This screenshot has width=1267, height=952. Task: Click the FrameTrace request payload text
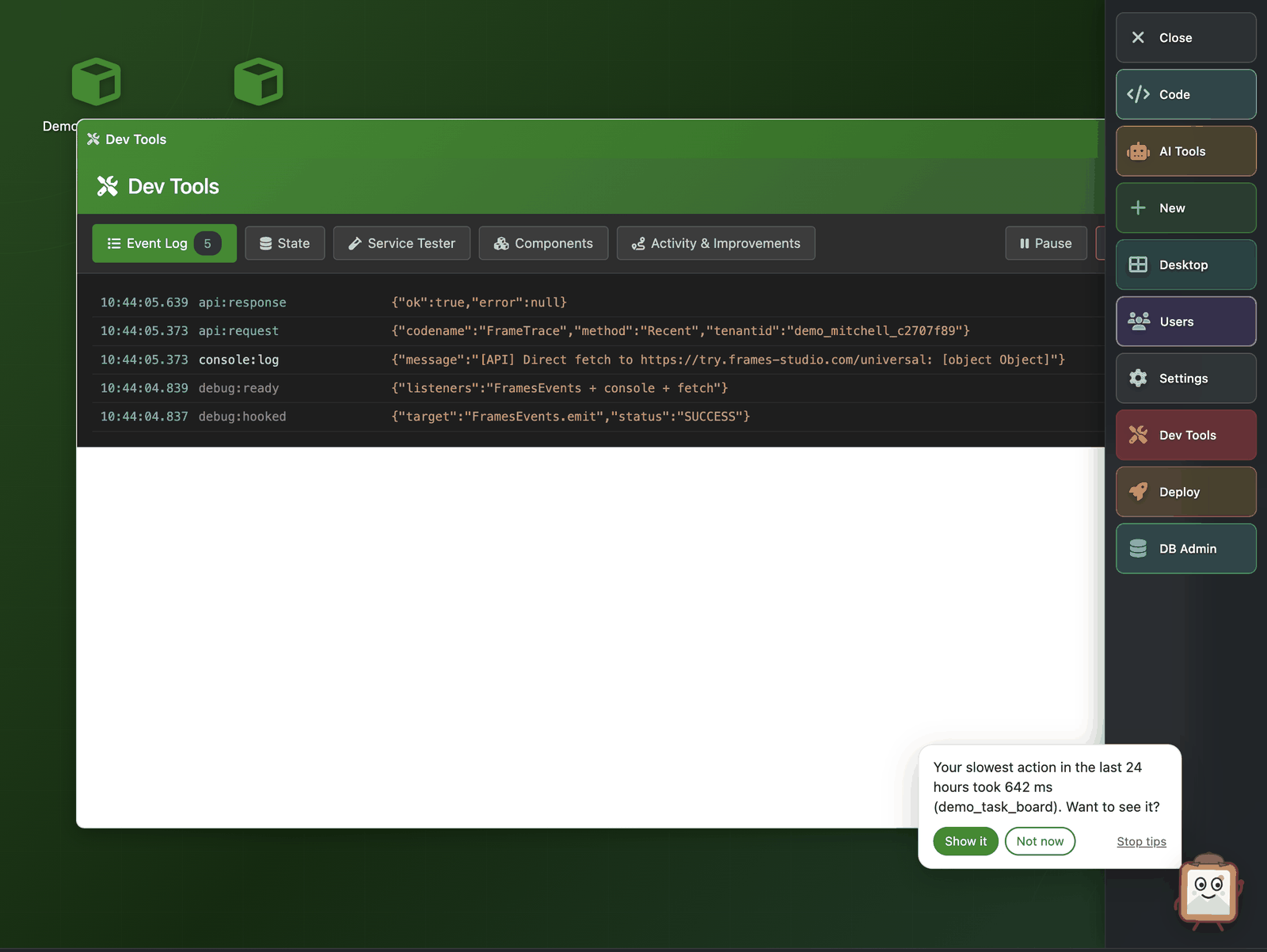680,331
